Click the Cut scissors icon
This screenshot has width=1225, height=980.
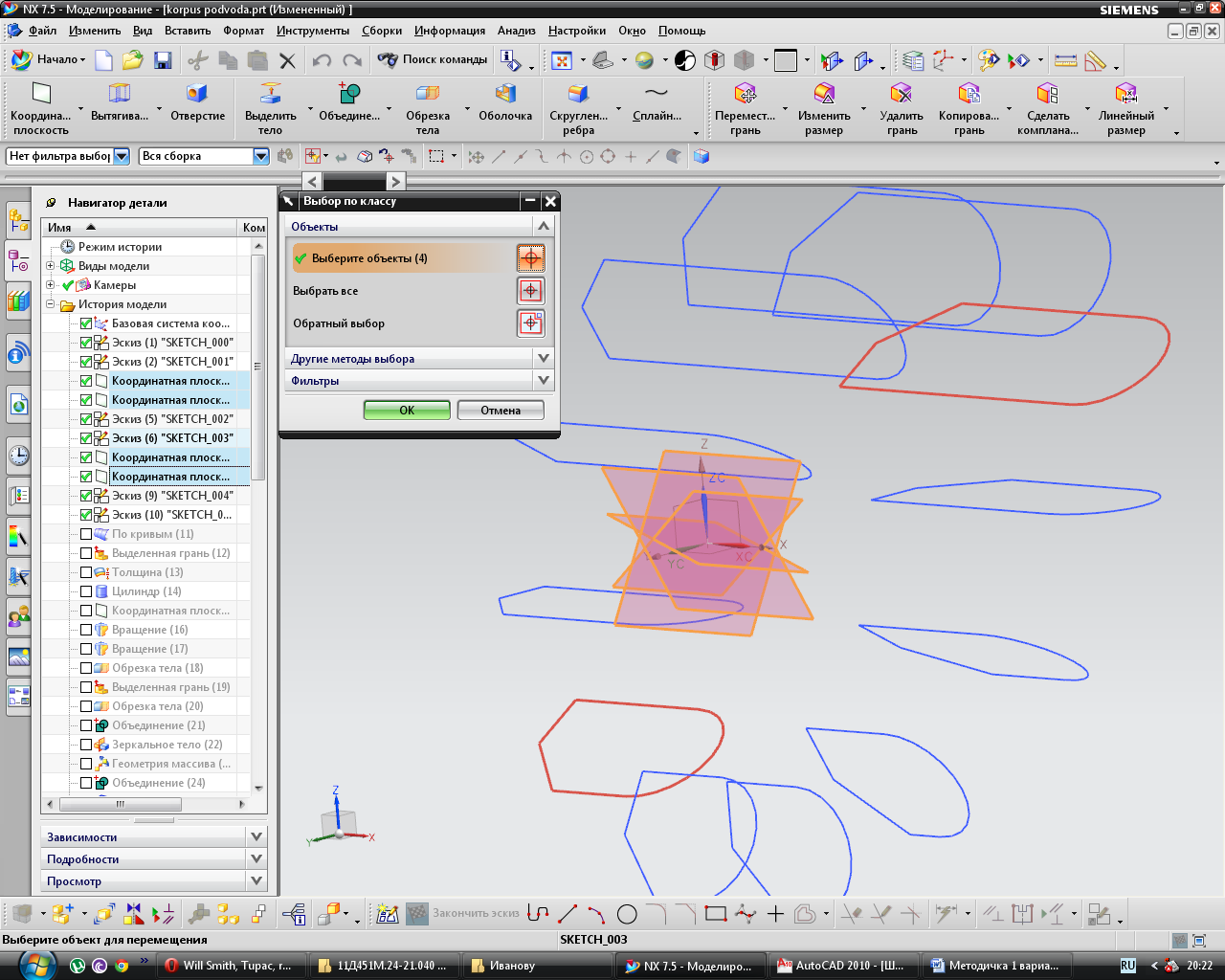(197, 60)
